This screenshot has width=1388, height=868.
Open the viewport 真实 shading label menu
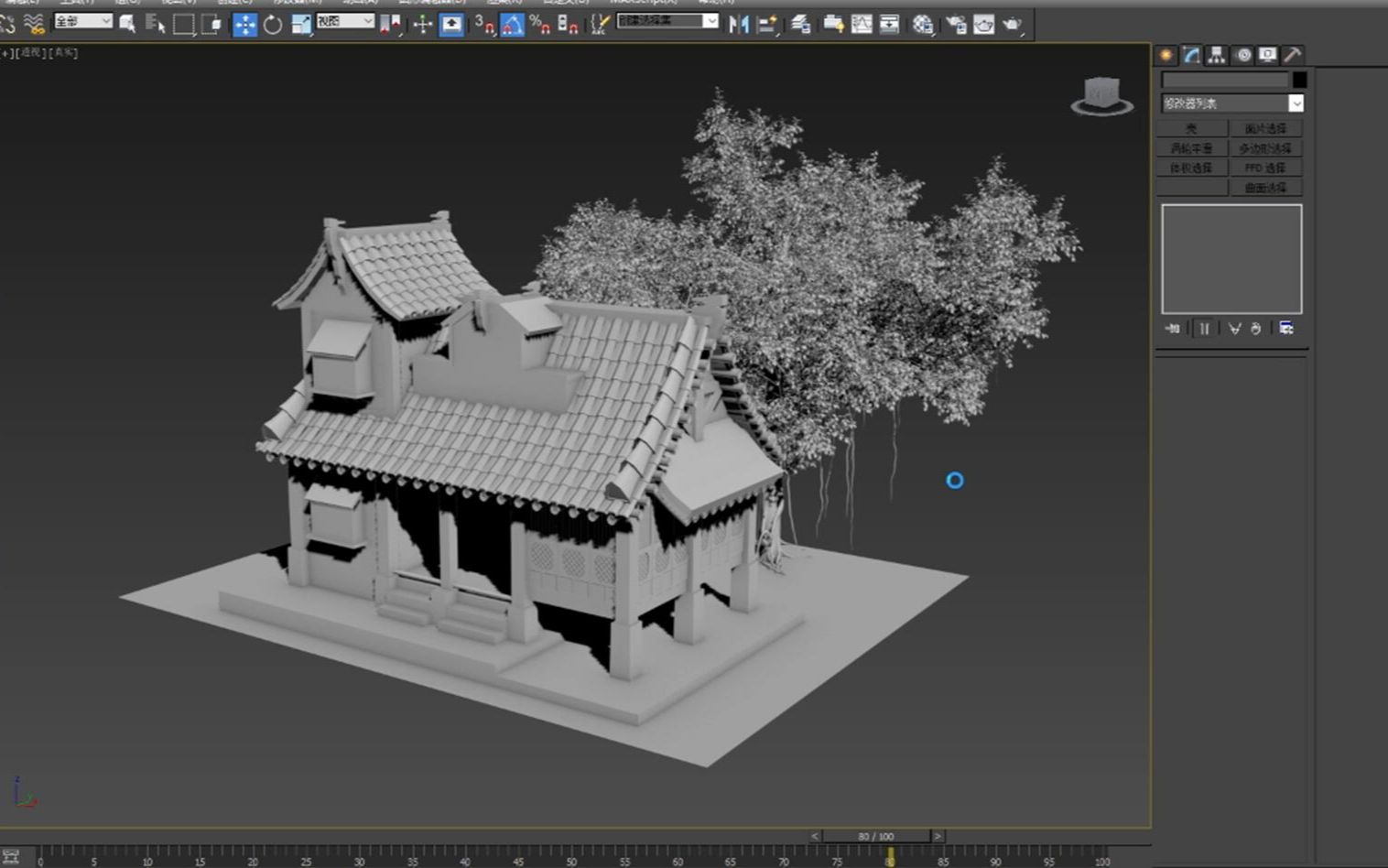(x=64, y=53)
